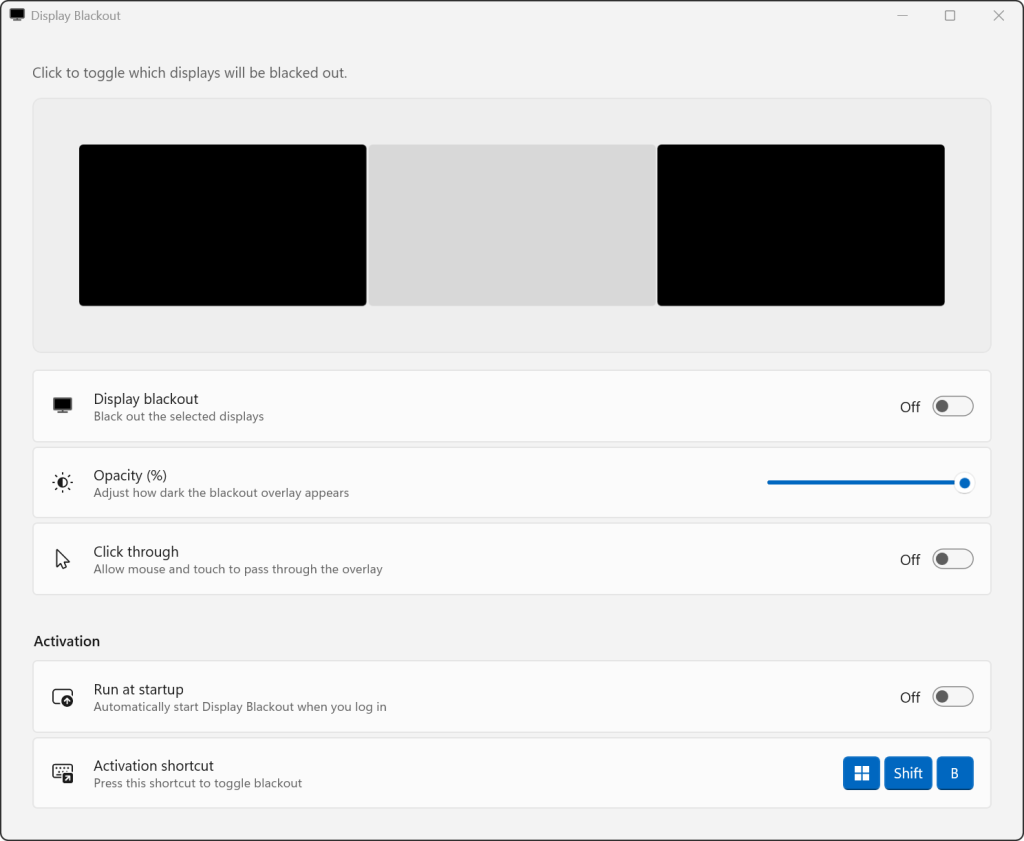
Task: Unselect the left blacked-out display
Action: click(x=222, y=224)
